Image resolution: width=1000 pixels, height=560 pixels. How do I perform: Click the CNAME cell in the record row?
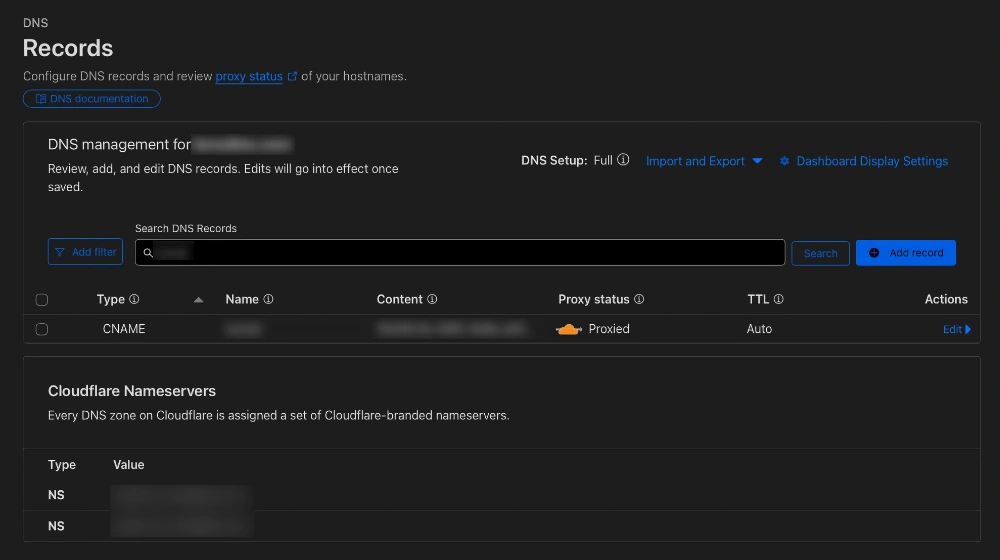coord(124,328)
